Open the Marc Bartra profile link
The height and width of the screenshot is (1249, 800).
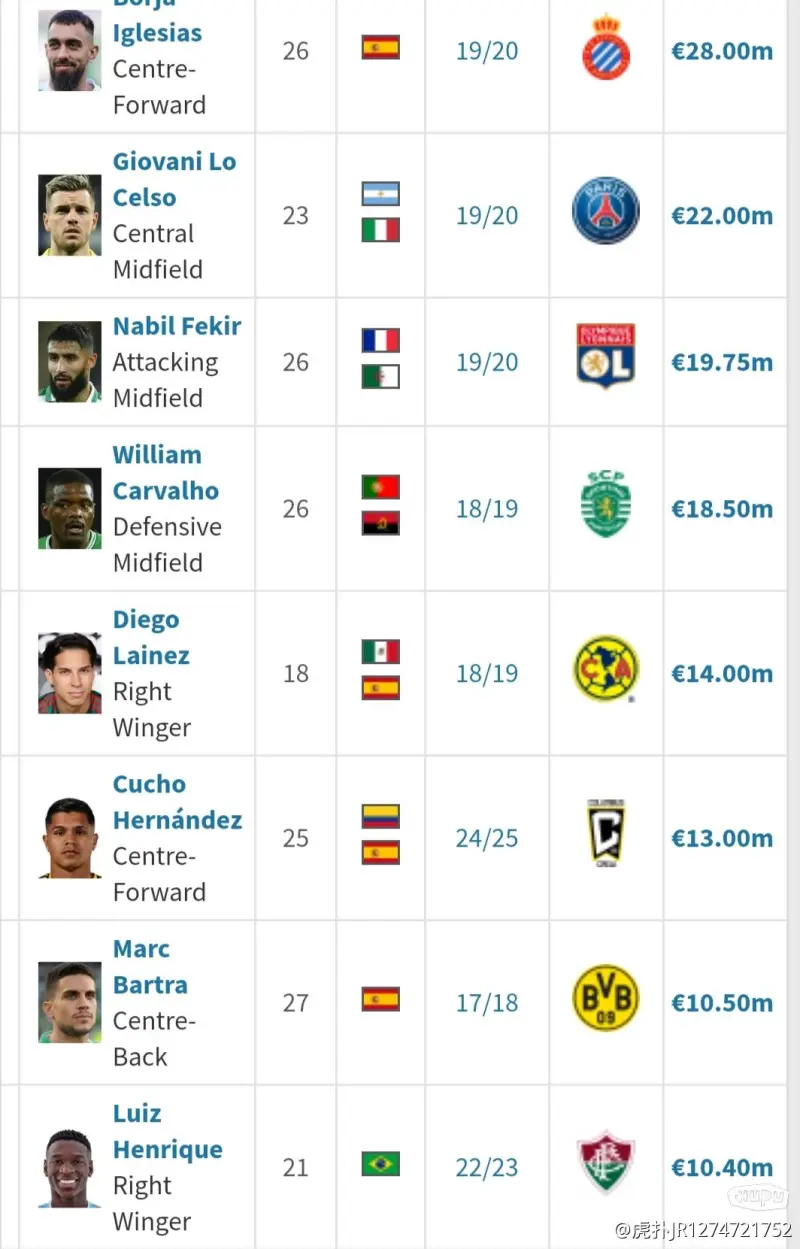151,967
